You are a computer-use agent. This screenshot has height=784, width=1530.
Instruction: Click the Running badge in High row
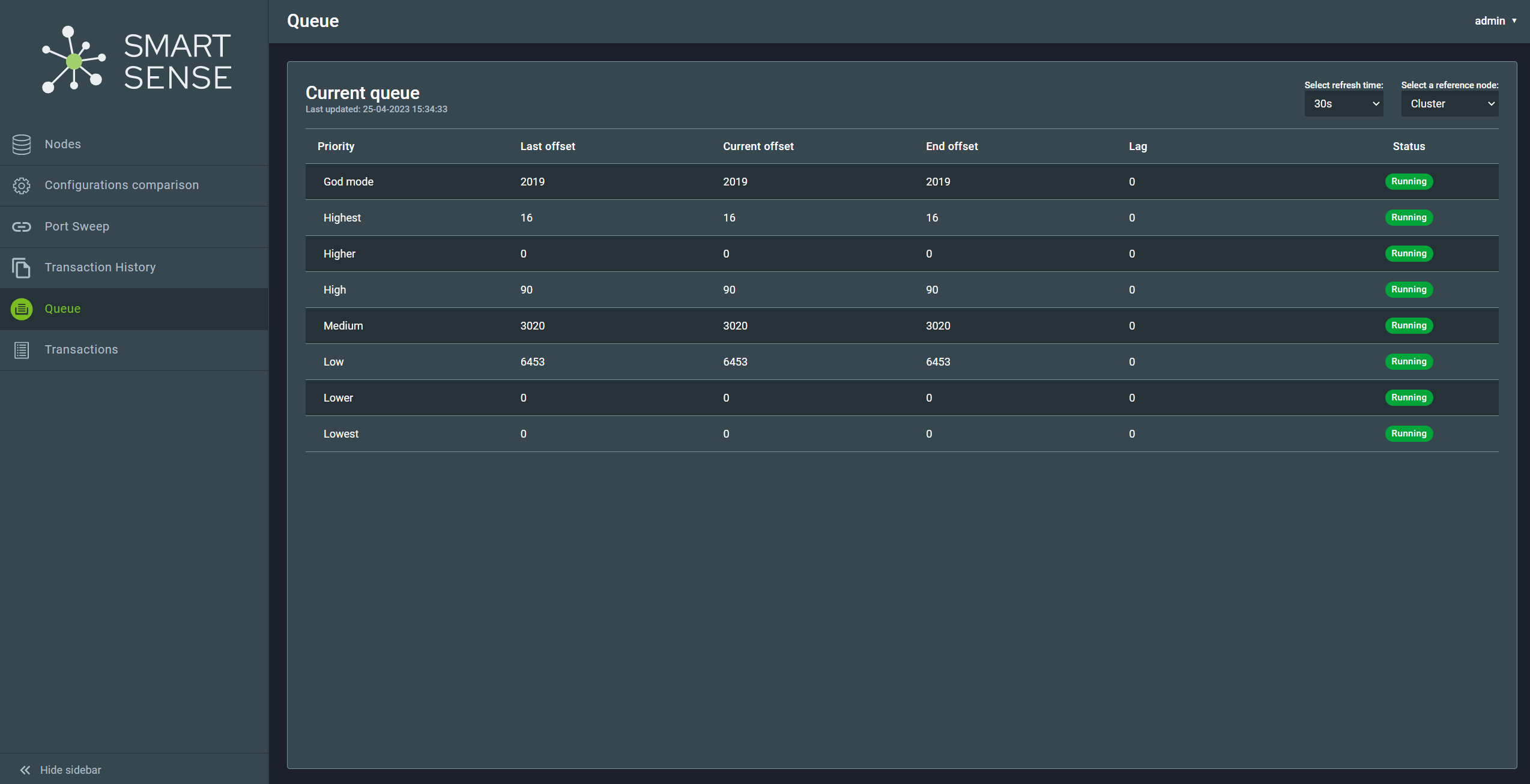(x=1409, y=290)
